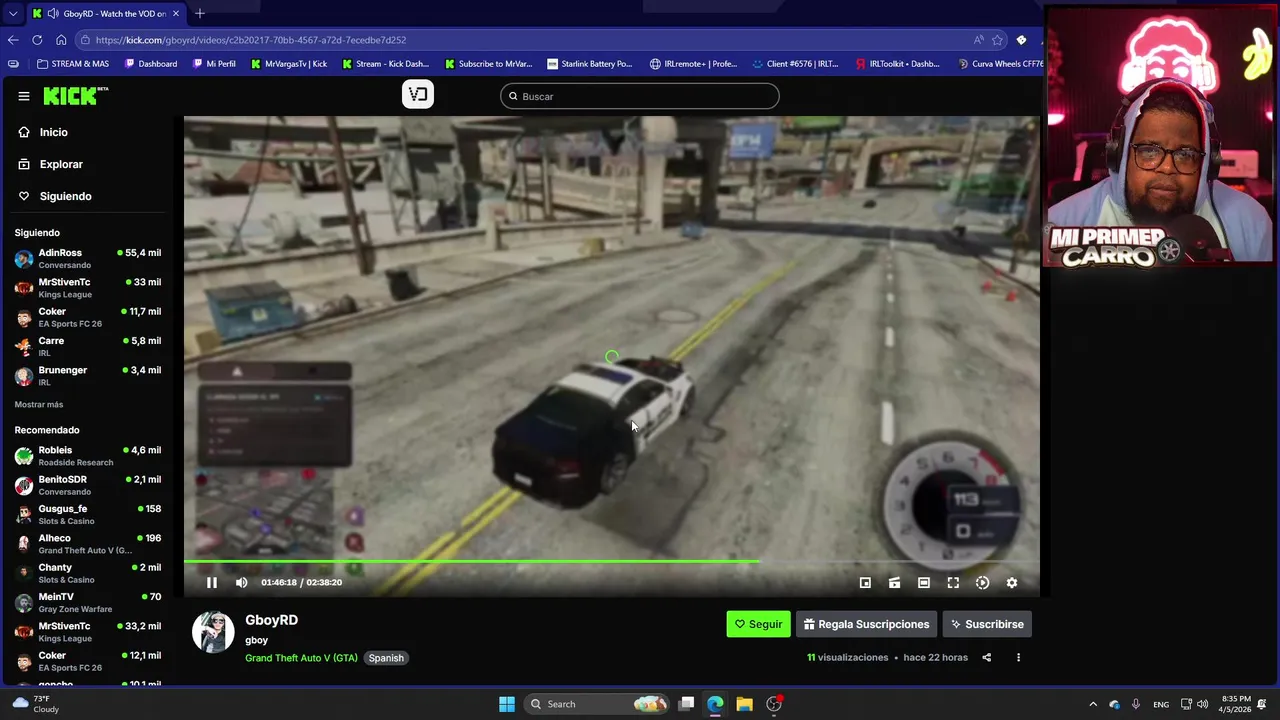Open Microsoft Edge from taskbar
The height and width of the screenshot is (720, 1280).
715,704
